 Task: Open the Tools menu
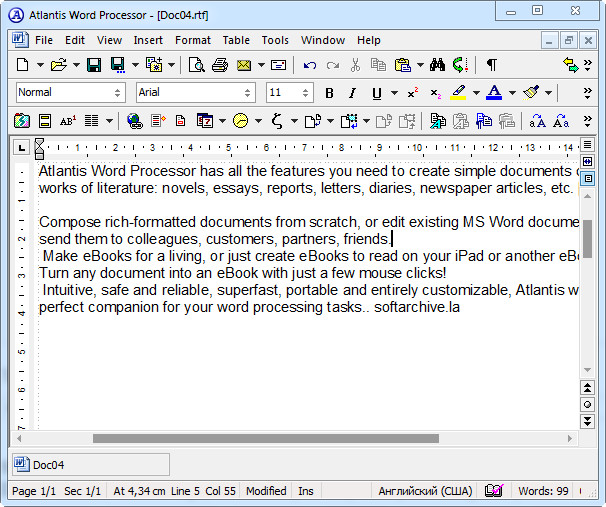(x=275, y=40)
